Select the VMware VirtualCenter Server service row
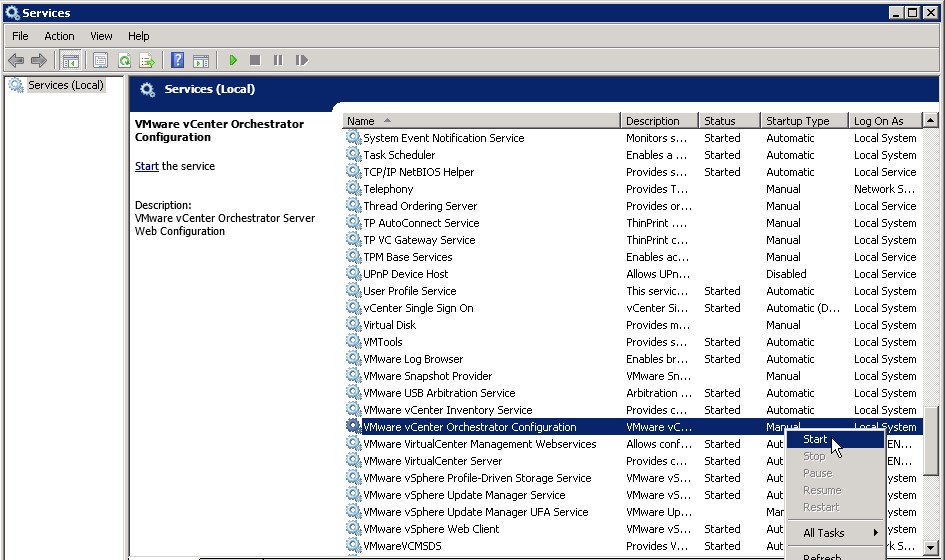The image size is (945, 560). click(x=432, y=461)
